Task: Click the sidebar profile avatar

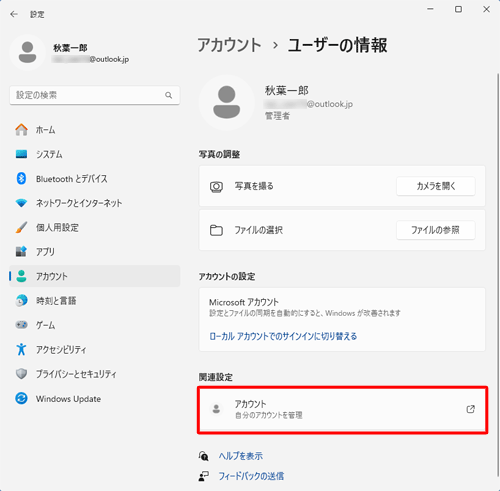Action: 27,52
